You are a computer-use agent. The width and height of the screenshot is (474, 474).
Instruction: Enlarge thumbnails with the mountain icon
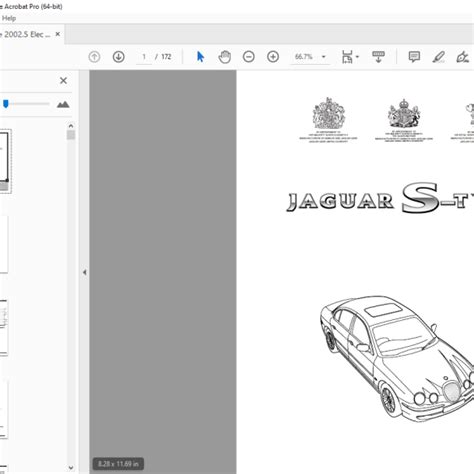(x=63, y=104)
